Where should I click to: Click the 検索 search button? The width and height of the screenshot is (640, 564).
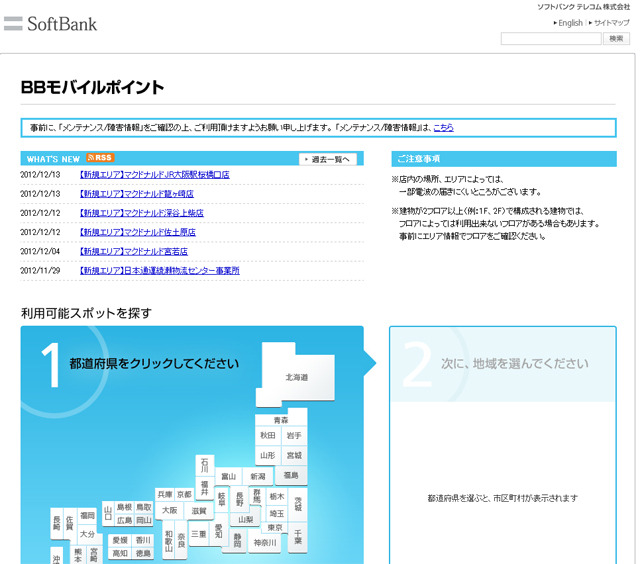point(616,39)
